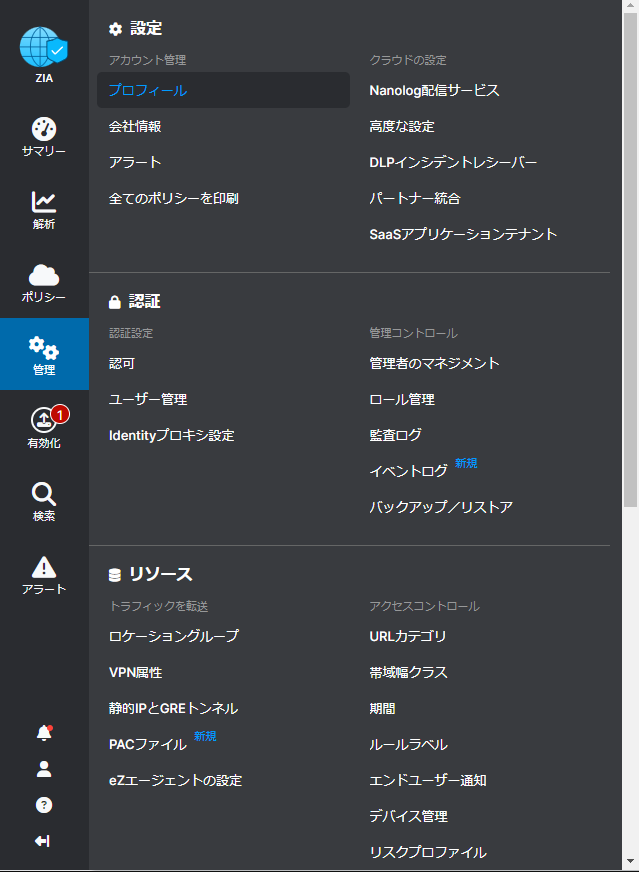The image size is (639, 872).
Task: Open 監査ログ
Action: pos(395,435)
